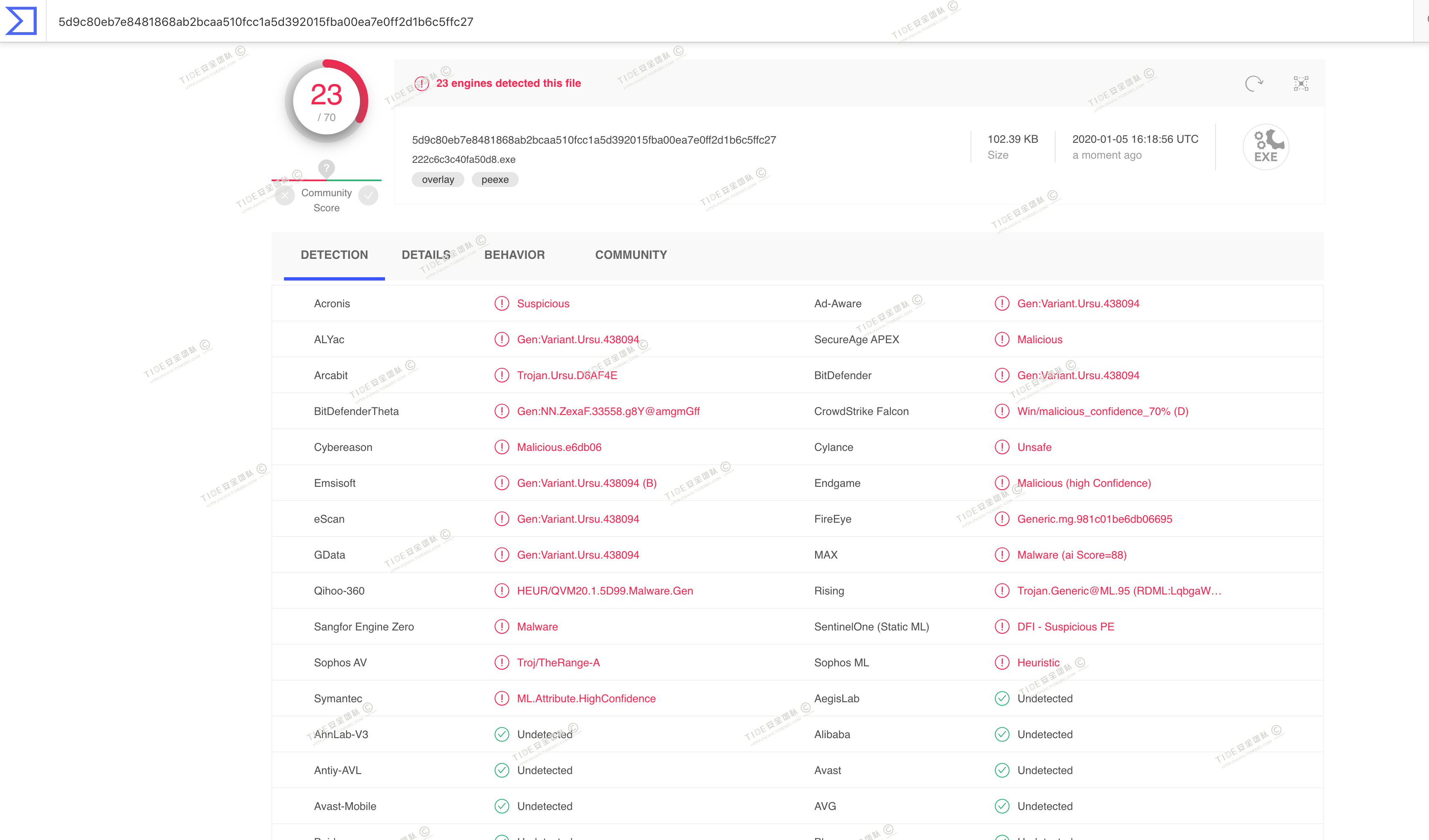Click the peexe tag
This screenshot has height=840, width=1429.
(494, 180)
